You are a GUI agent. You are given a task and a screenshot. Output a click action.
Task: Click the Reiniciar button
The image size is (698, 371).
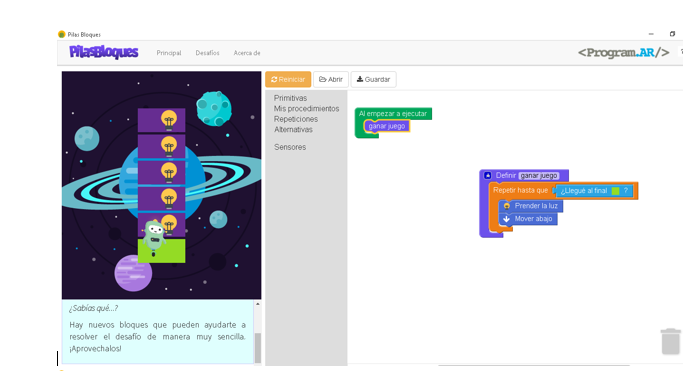click(x=288, y=79)
